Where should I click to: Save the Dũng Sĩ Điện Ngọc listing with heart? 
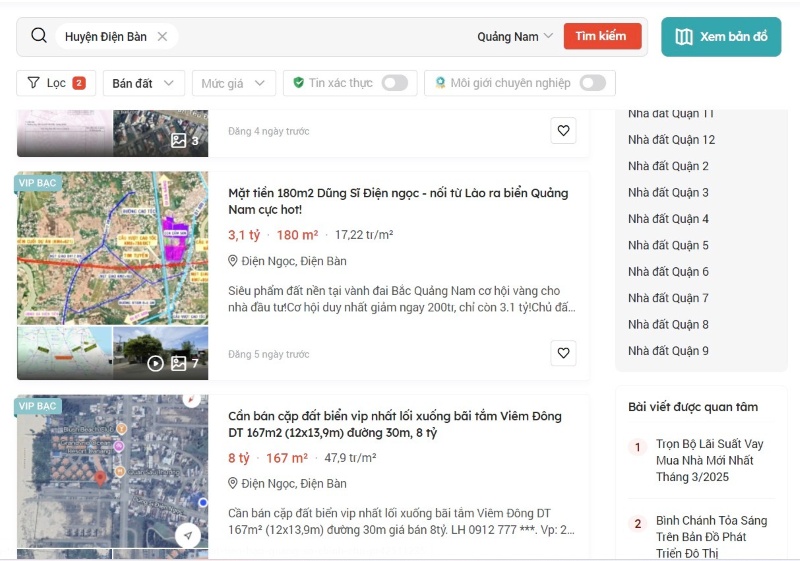click(x=563, y=353)
